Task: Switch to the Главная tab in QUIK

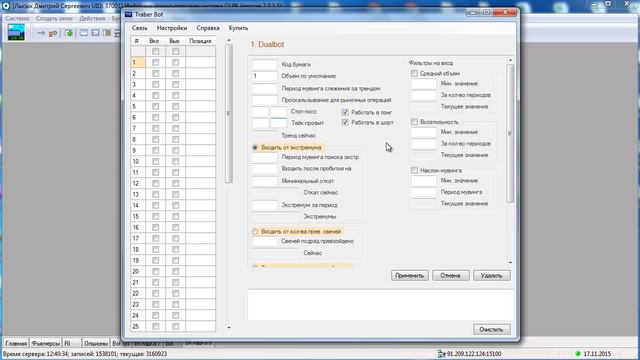Action: [16, 343]
